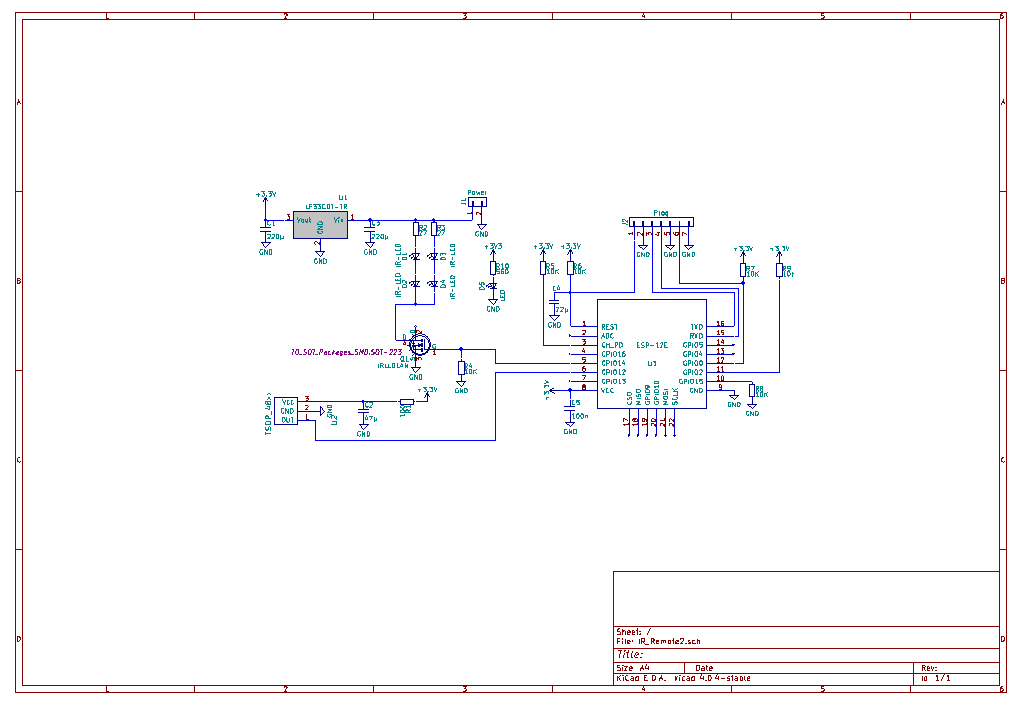Click the 'Title:' field in title block
The height and width of the screenshot is (708, 1016).
[x=630, y=654]
